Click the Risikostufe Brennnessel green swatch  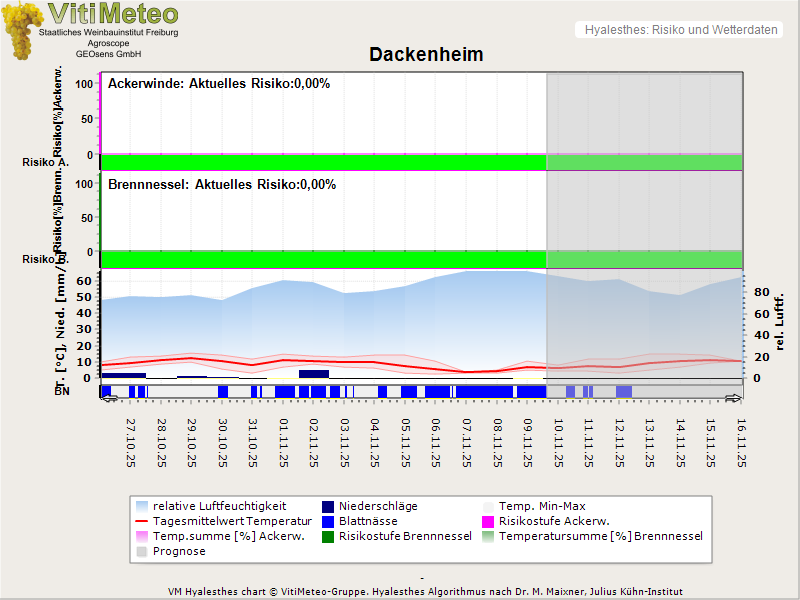(x=328, y=536)
